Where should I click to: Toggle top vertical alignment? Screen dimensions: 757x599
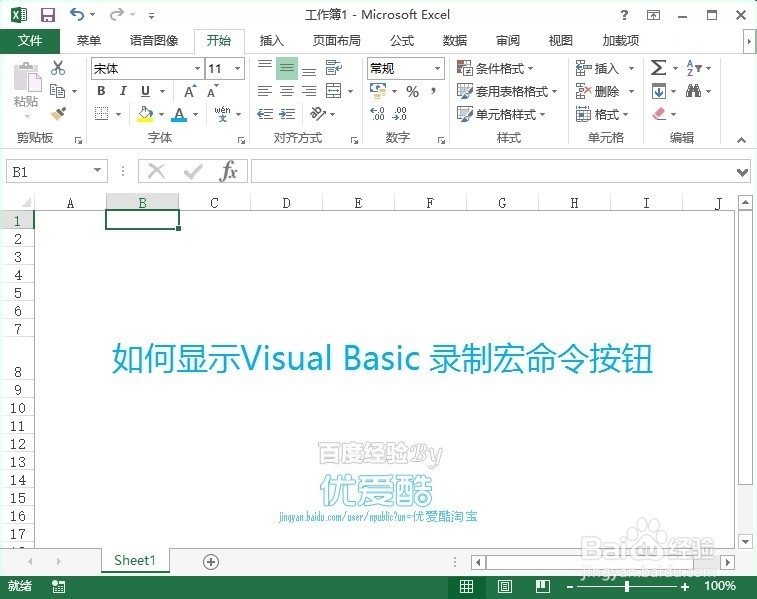[x=265, y=68]
